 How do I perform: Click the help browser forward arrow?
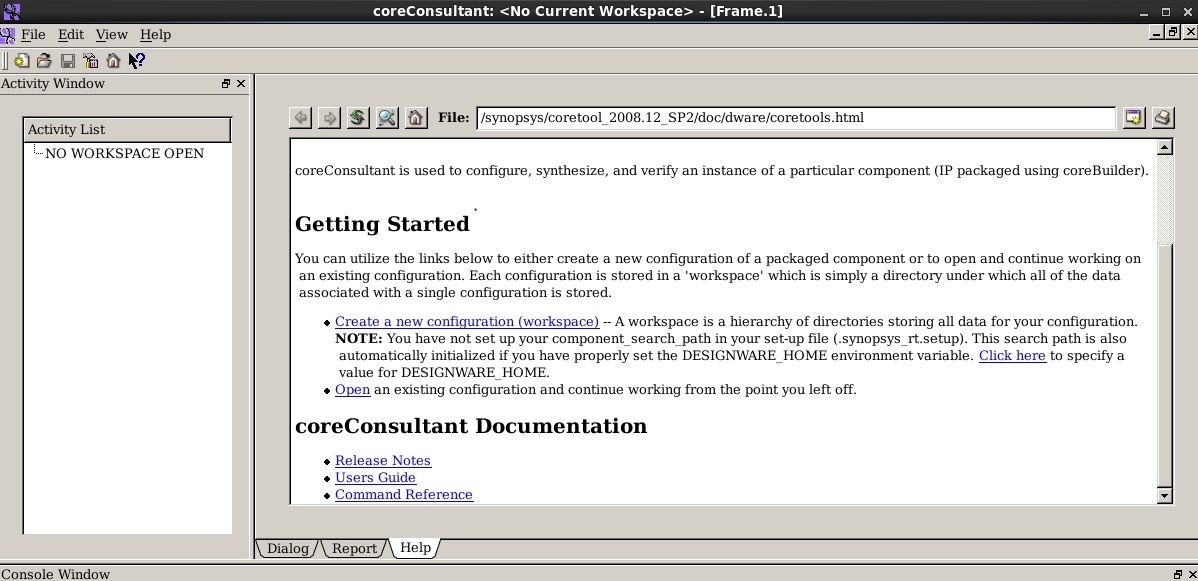click(329, 118)
